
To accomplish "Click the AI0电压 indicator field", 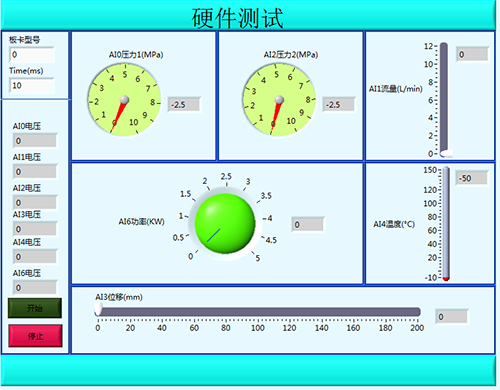I will [x=35, y=141].
